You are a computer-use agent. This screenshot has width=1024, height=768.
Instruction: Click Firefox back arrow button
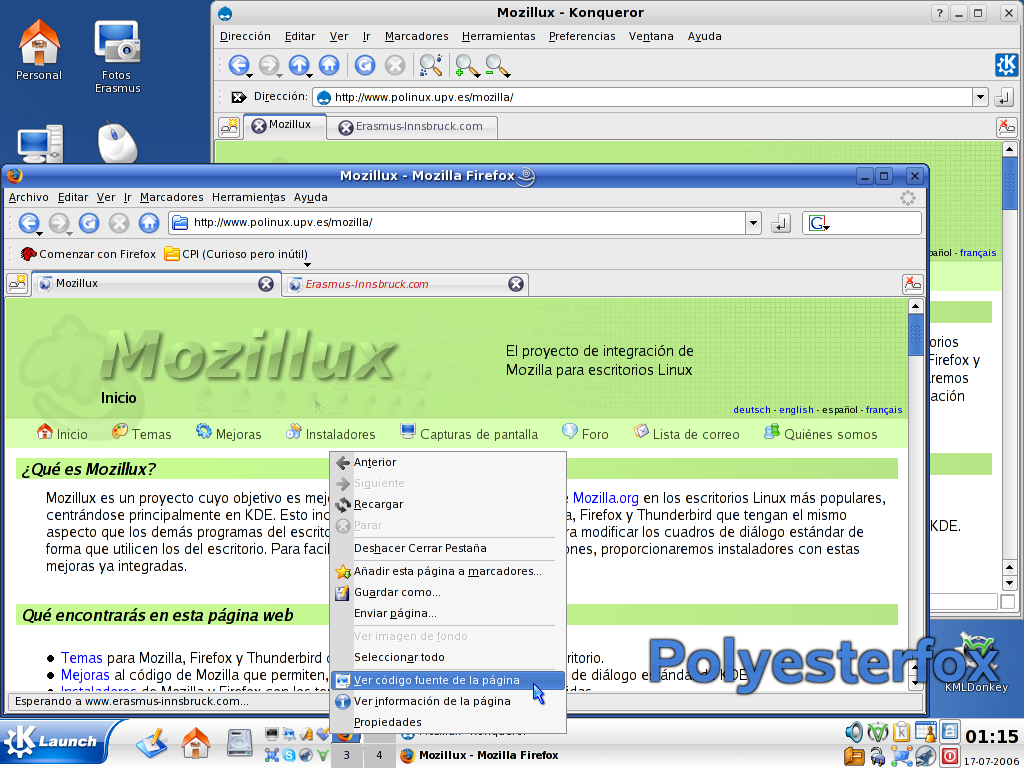(x=28, y=223)
